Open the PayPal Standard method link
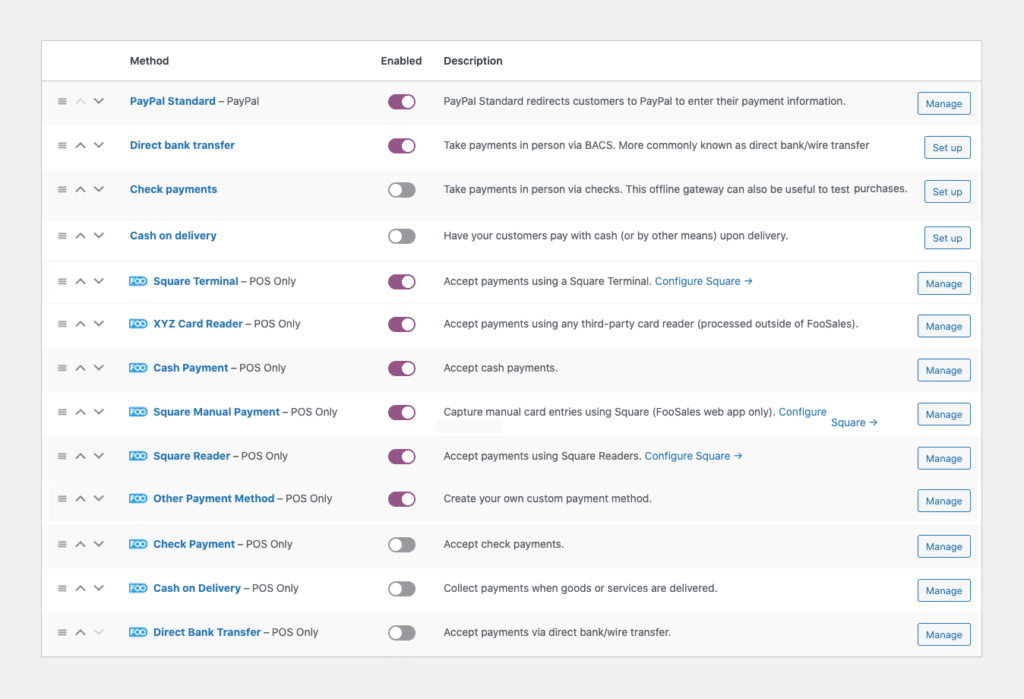Viewport: 1024px width, 699px height. point(172,101)
